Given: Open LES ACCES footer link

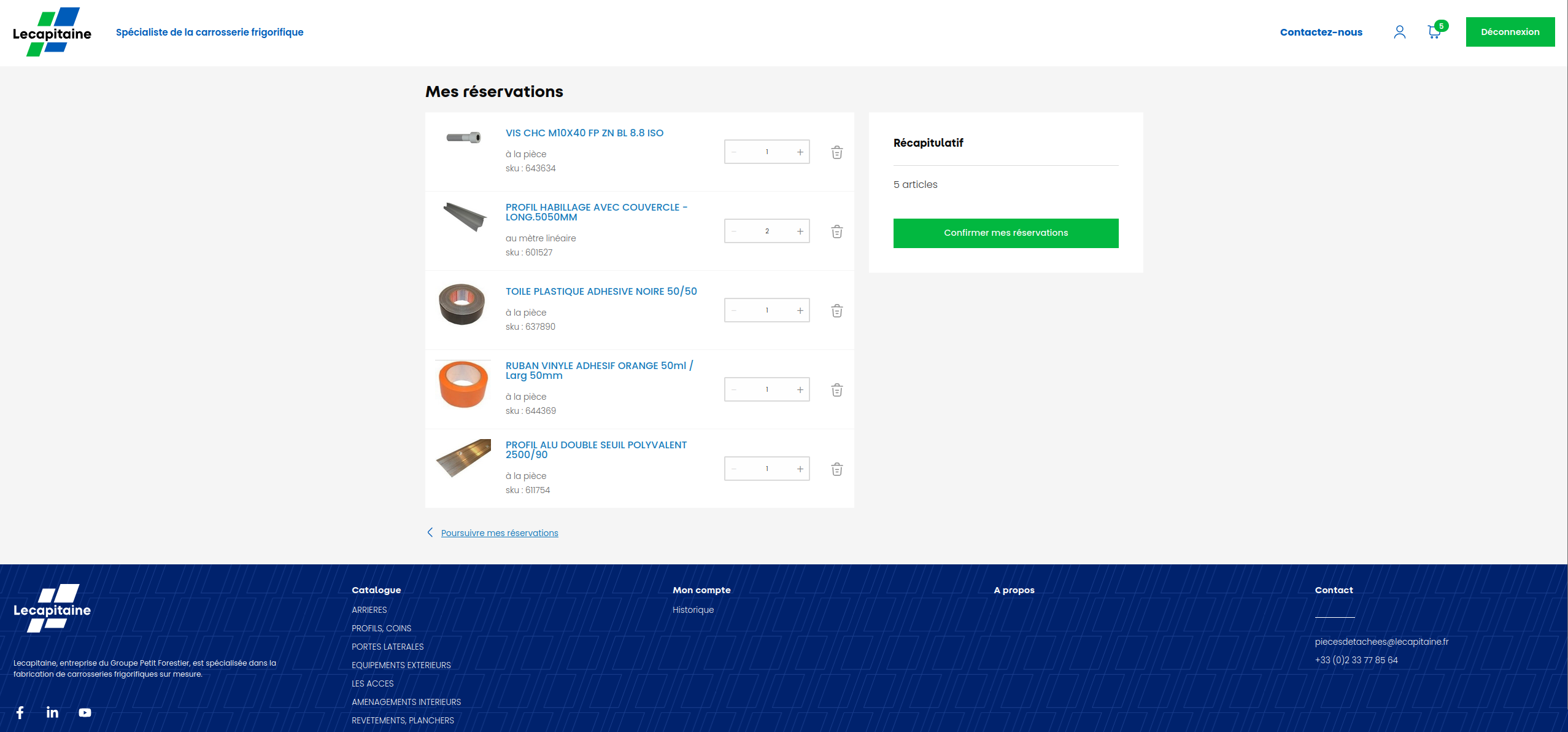Looking at the screenshot, I should coord(373,683).
